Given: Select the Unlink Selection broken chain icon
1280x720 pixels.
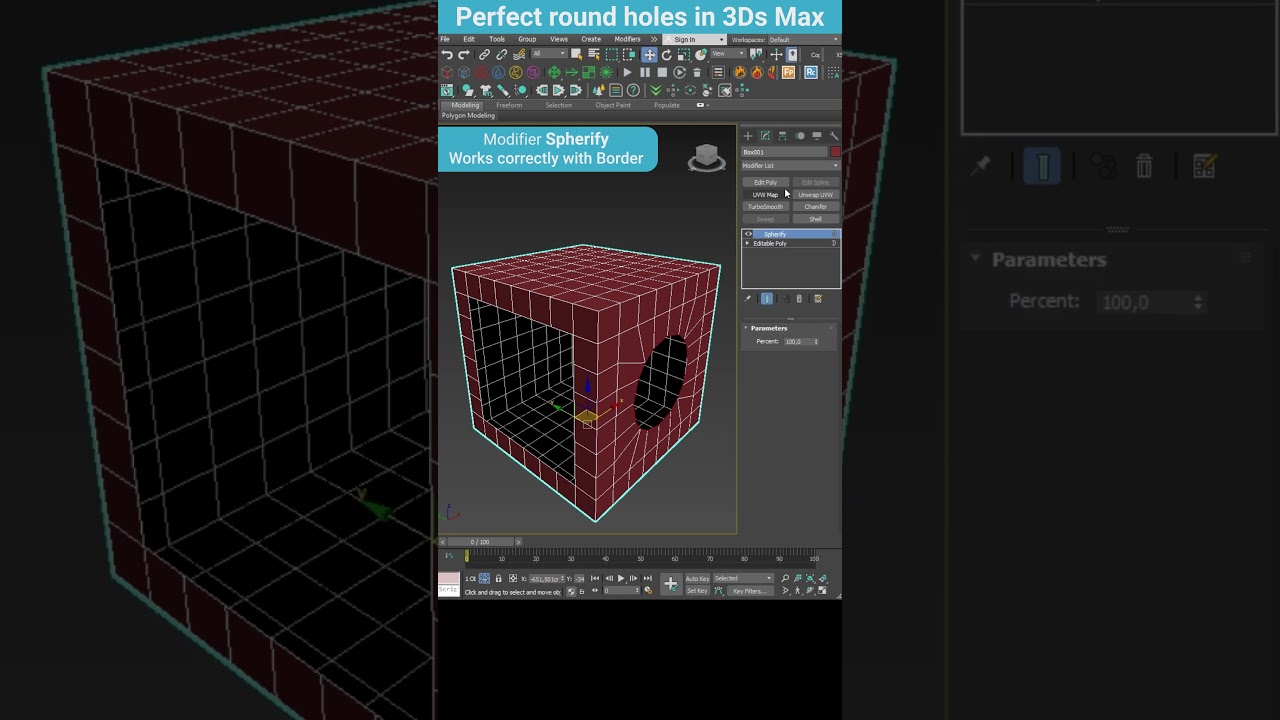Looking at the screenshot, I should pos(502,54).
